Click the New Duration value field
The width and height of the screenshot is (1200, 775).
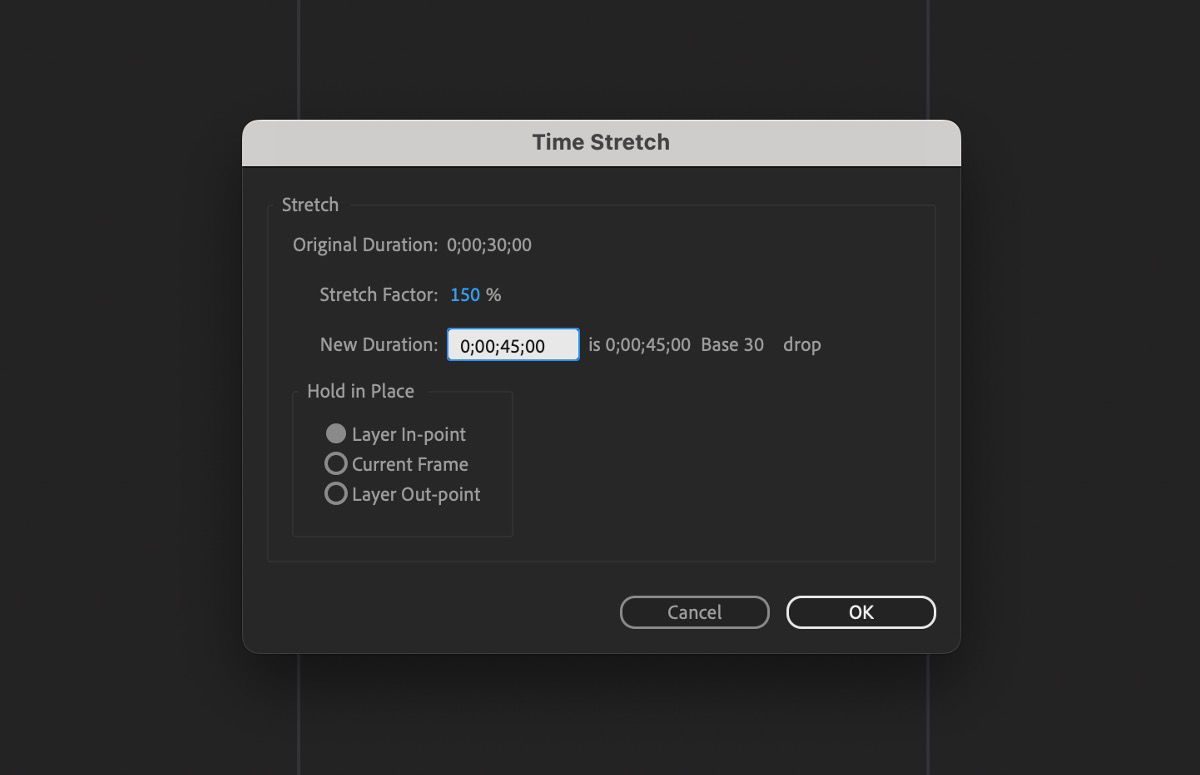coord(513,344)
